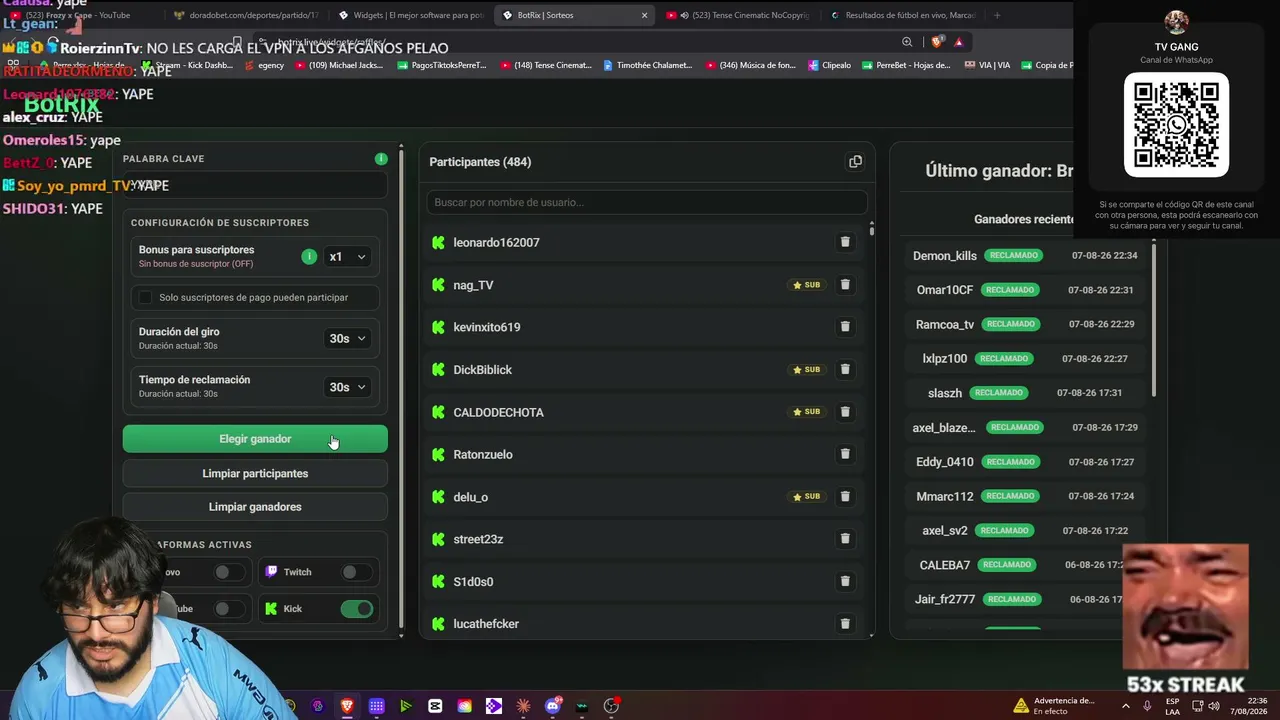Click the info icon beside Bonus para suscriptores
This screenshot has width=1280, height=720.
coord(309,257)
